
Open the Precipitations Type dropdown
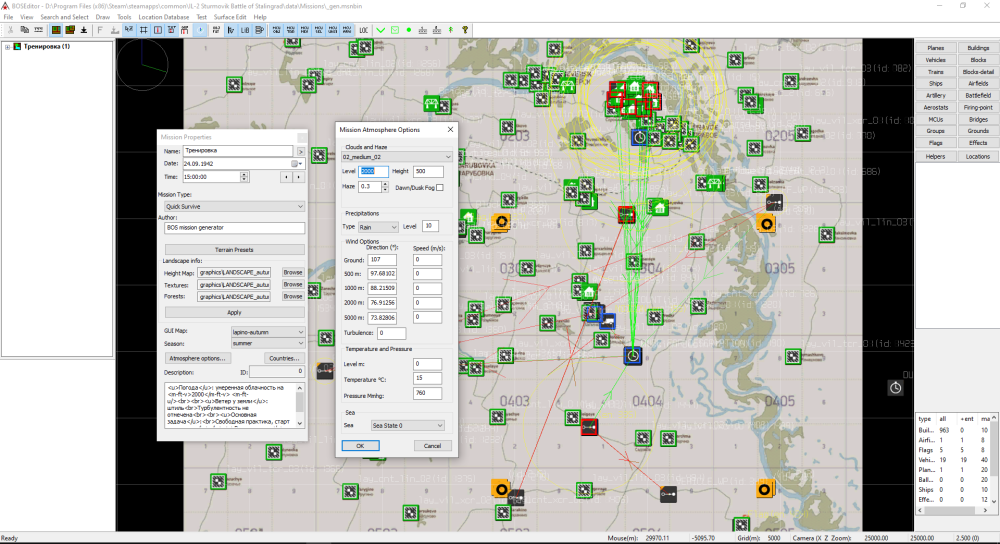coord(378,227)
